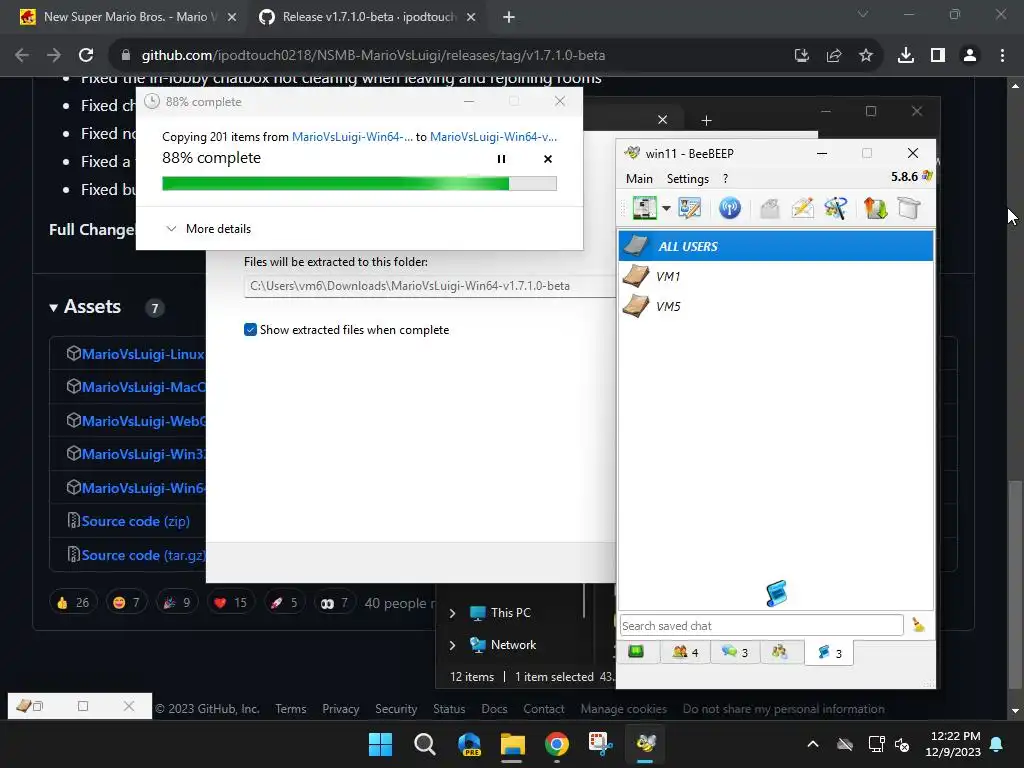Open the MarioVsLuigi-Mac asset link
This screenshot has height=768, width=1024.
(x=143, y=387)
